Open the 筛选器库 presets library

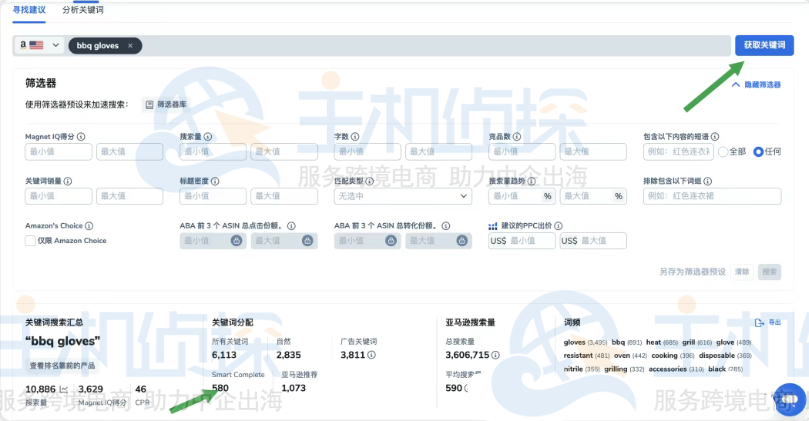[x=166, y=105]
